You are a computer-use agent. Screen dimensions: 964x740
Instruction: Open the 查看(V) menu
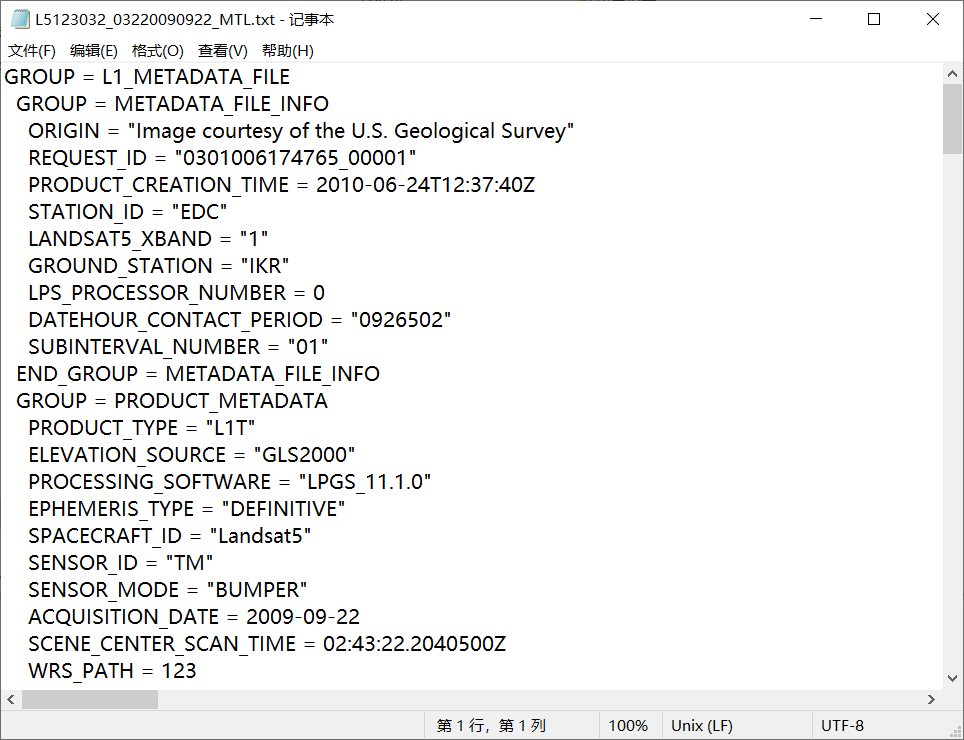223,50
